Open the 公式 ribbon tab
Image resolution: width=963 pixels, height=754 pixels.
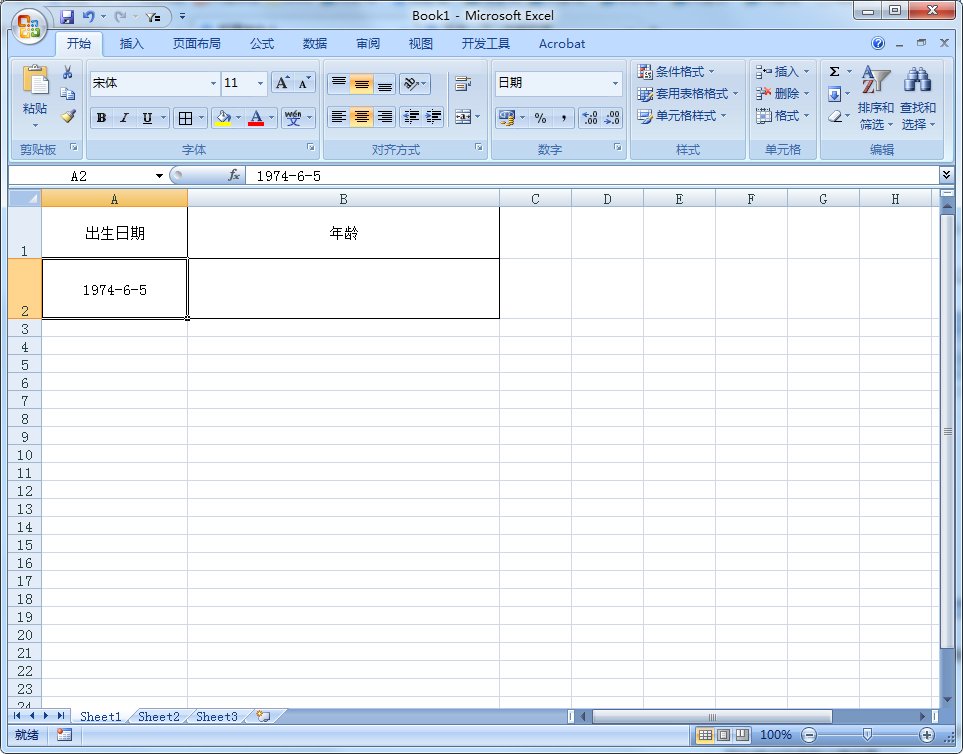[262, 44]
